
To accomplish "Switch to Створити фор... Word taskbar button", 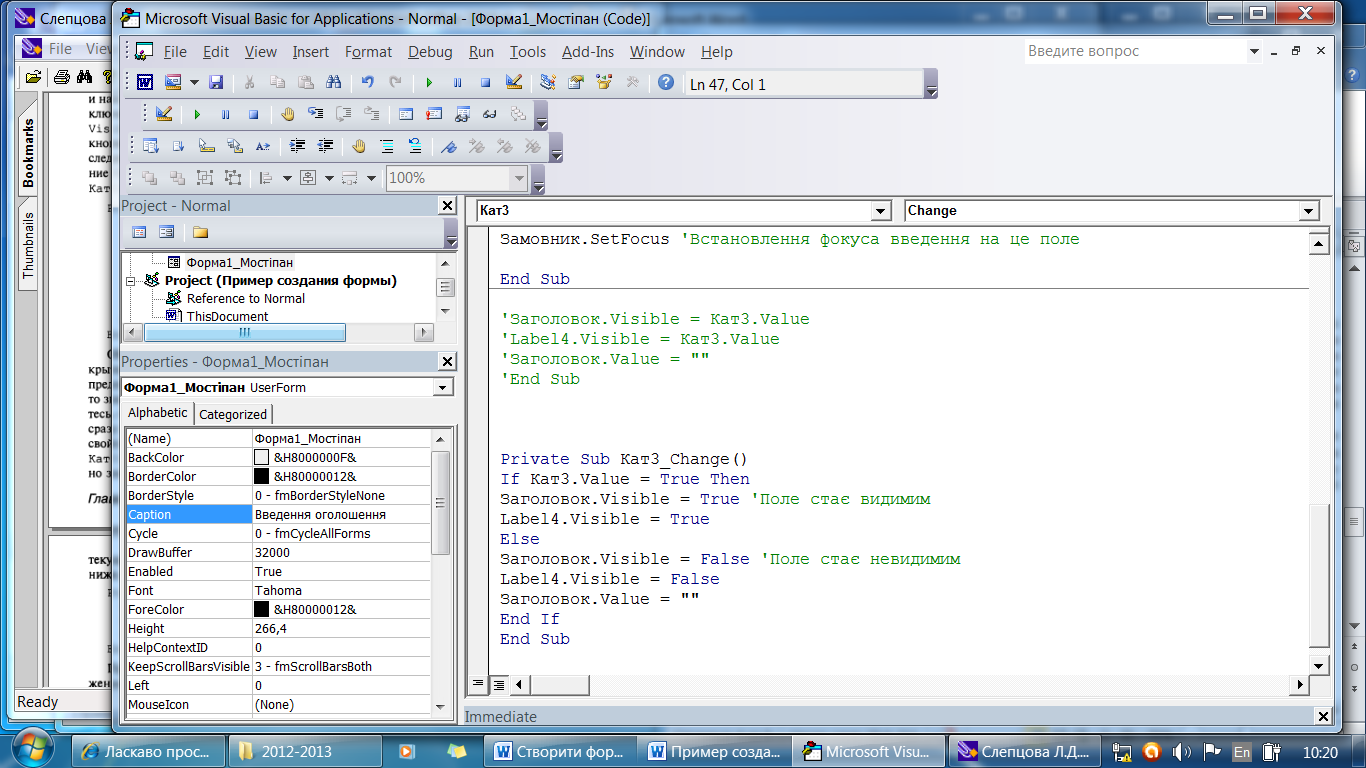I will [561, 751].
